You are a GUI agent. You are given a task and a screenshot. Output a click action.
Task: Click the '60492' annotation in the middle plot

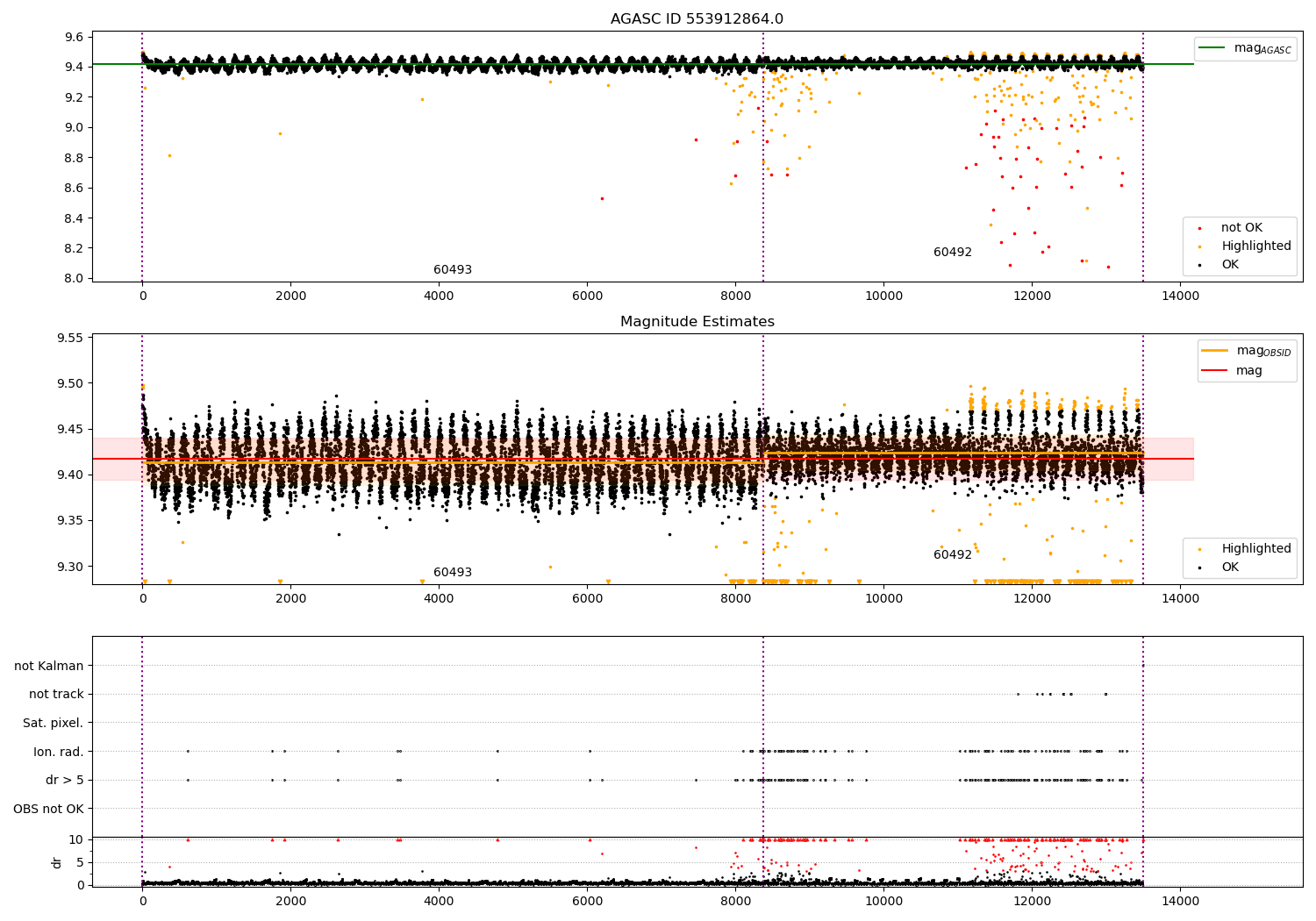(x=953, y=555)
